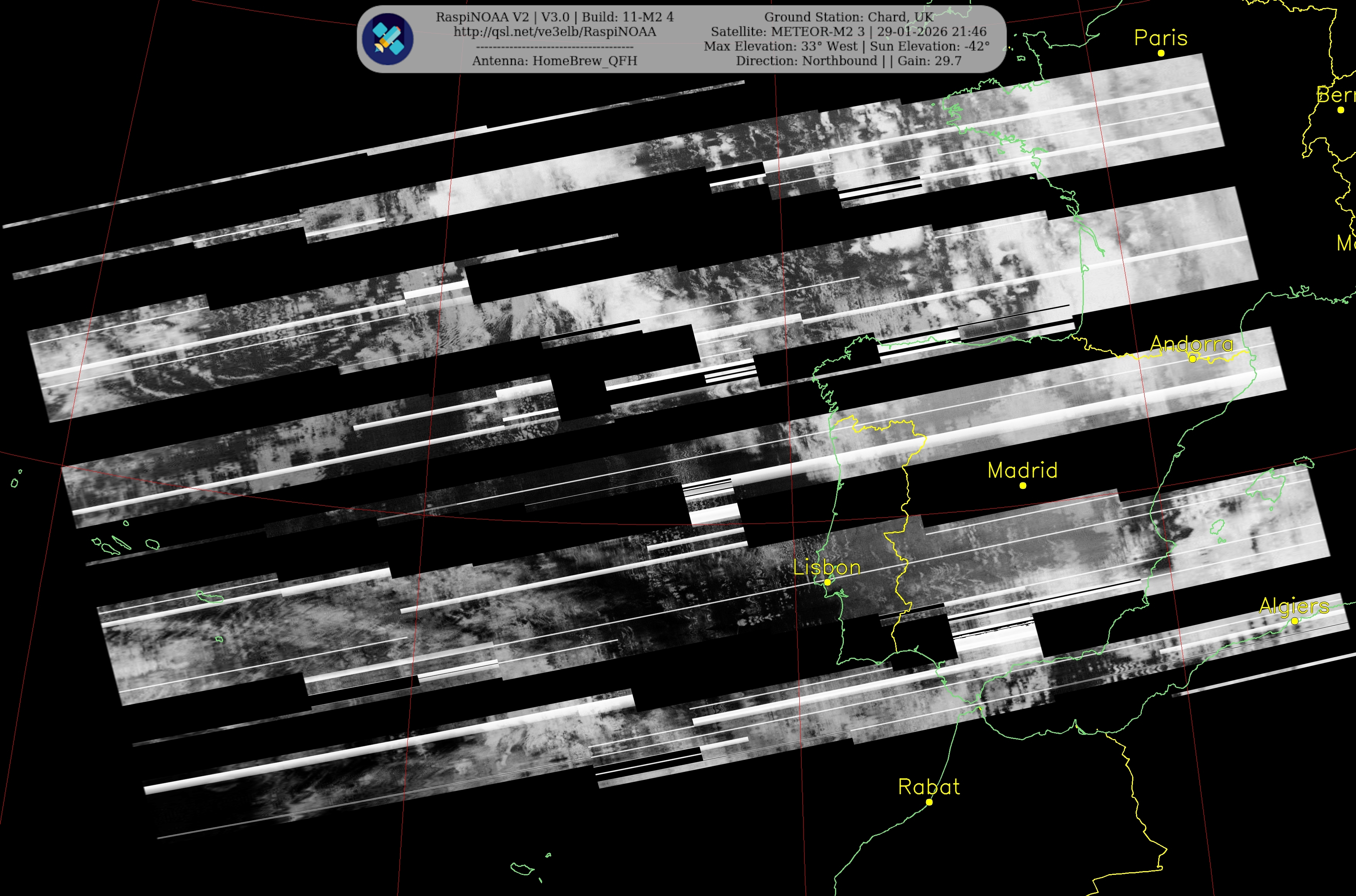Click the Algiers city label

[1294, 606]
